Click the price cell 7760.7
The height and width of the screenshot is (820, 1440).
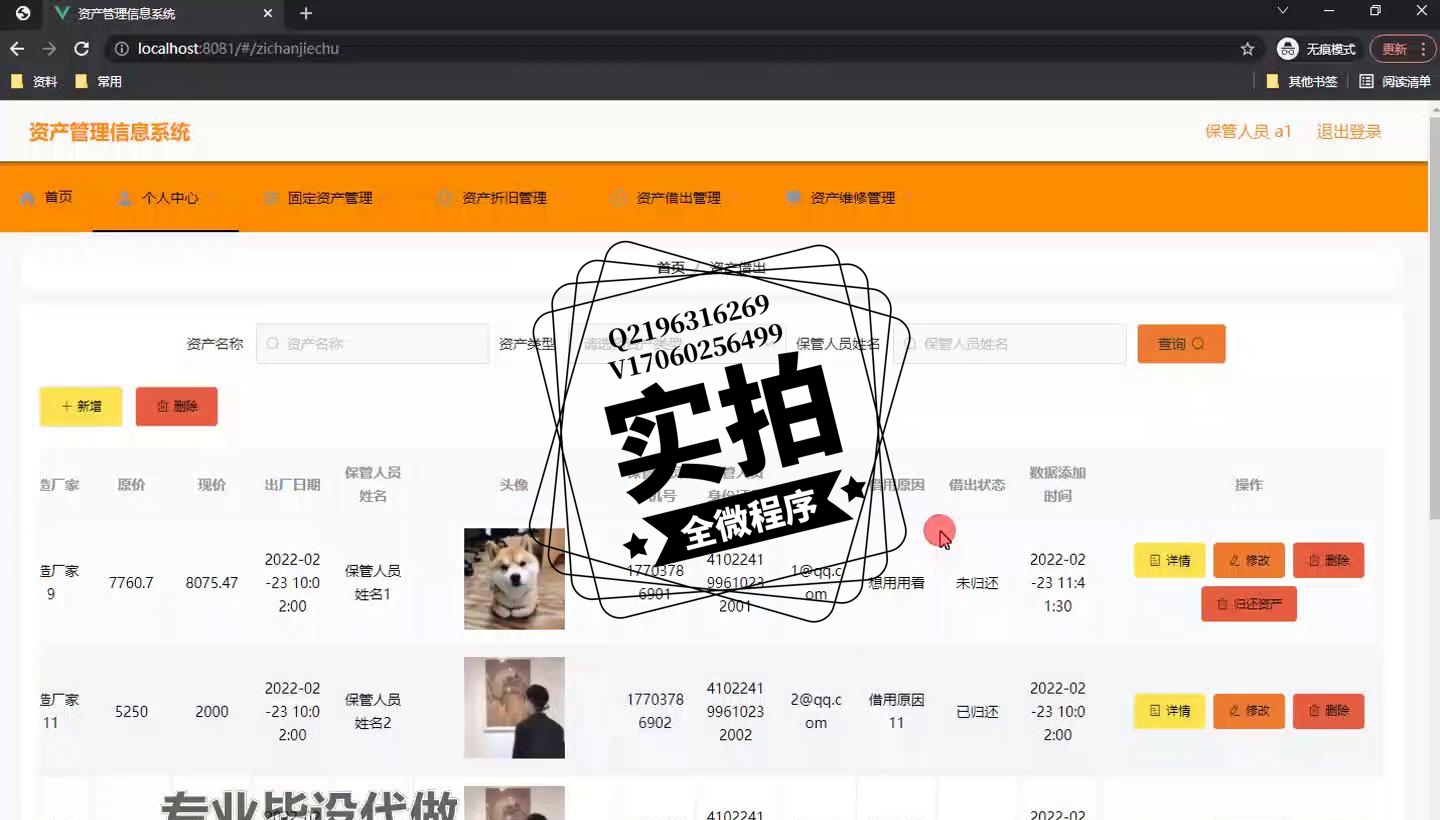coord(132,582)
